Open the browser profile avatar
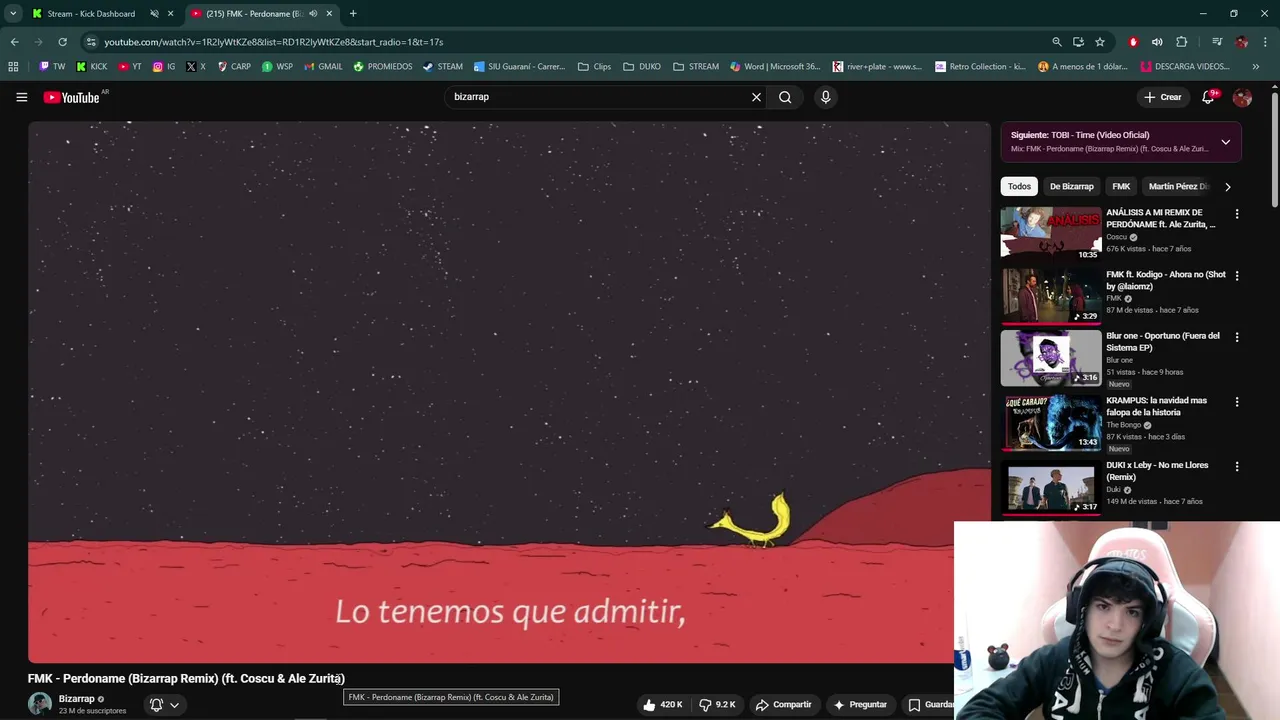 [1241, 42]
